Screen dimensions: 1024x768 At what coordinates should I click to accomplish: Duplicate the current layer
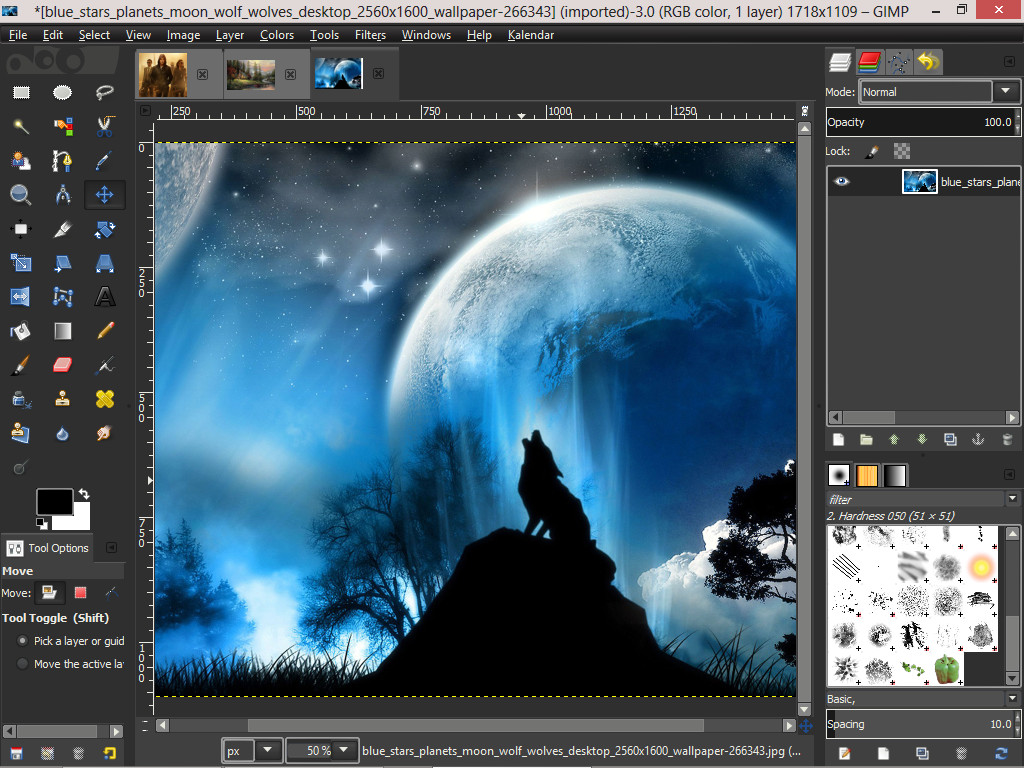point(950,440)
